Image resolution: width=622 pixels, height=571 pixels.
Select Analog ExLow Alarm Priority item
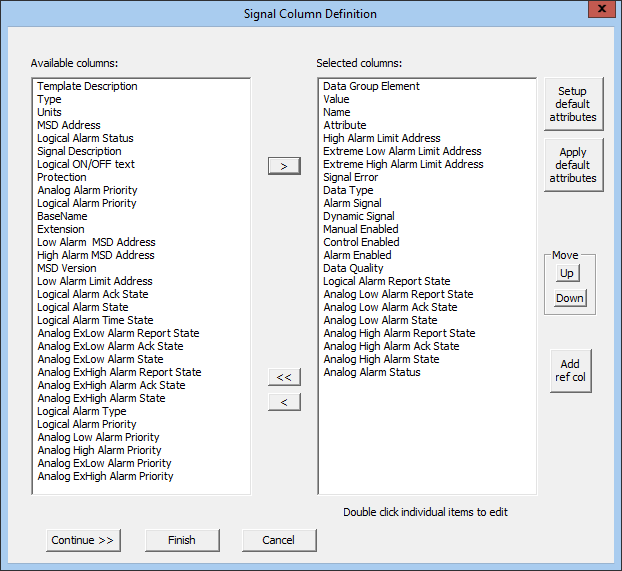coord(104,463)
